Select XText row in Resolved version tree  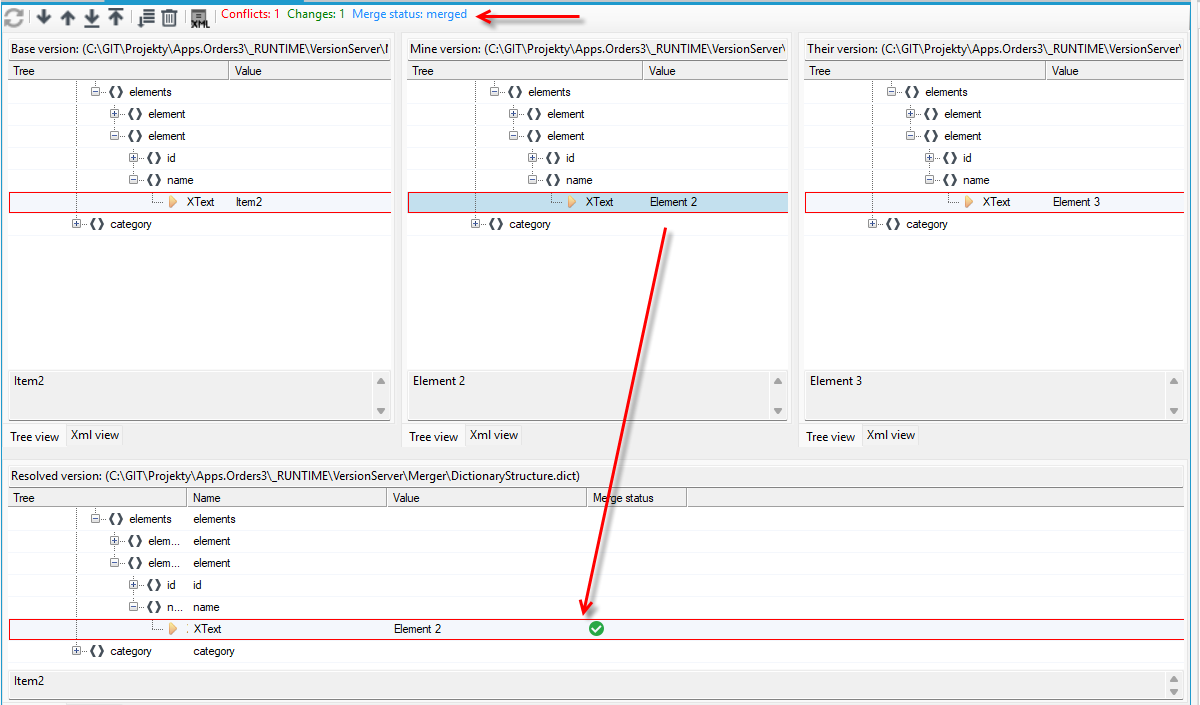(595, 629)
